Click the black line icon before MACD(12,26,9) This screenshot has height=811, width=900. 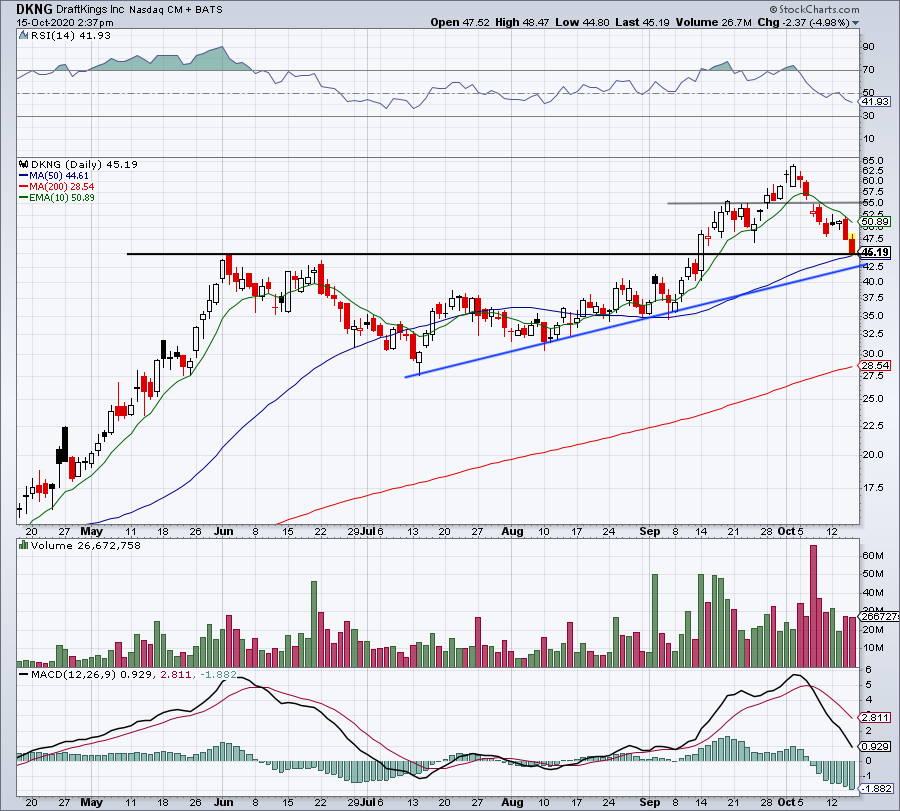point(24,674)
